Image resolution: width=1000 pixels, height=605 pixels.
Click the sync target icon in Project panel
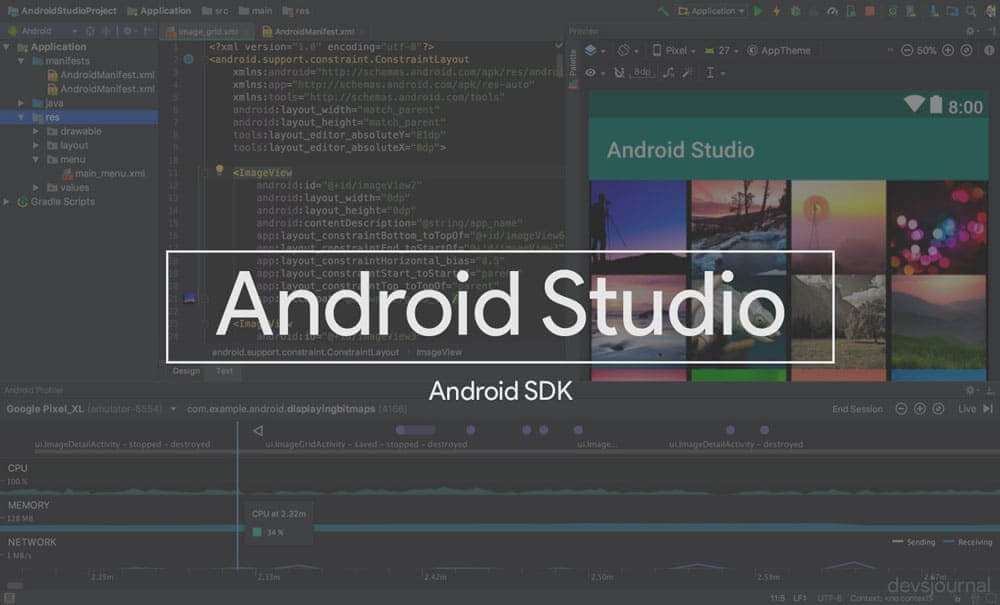click(90, 31)
